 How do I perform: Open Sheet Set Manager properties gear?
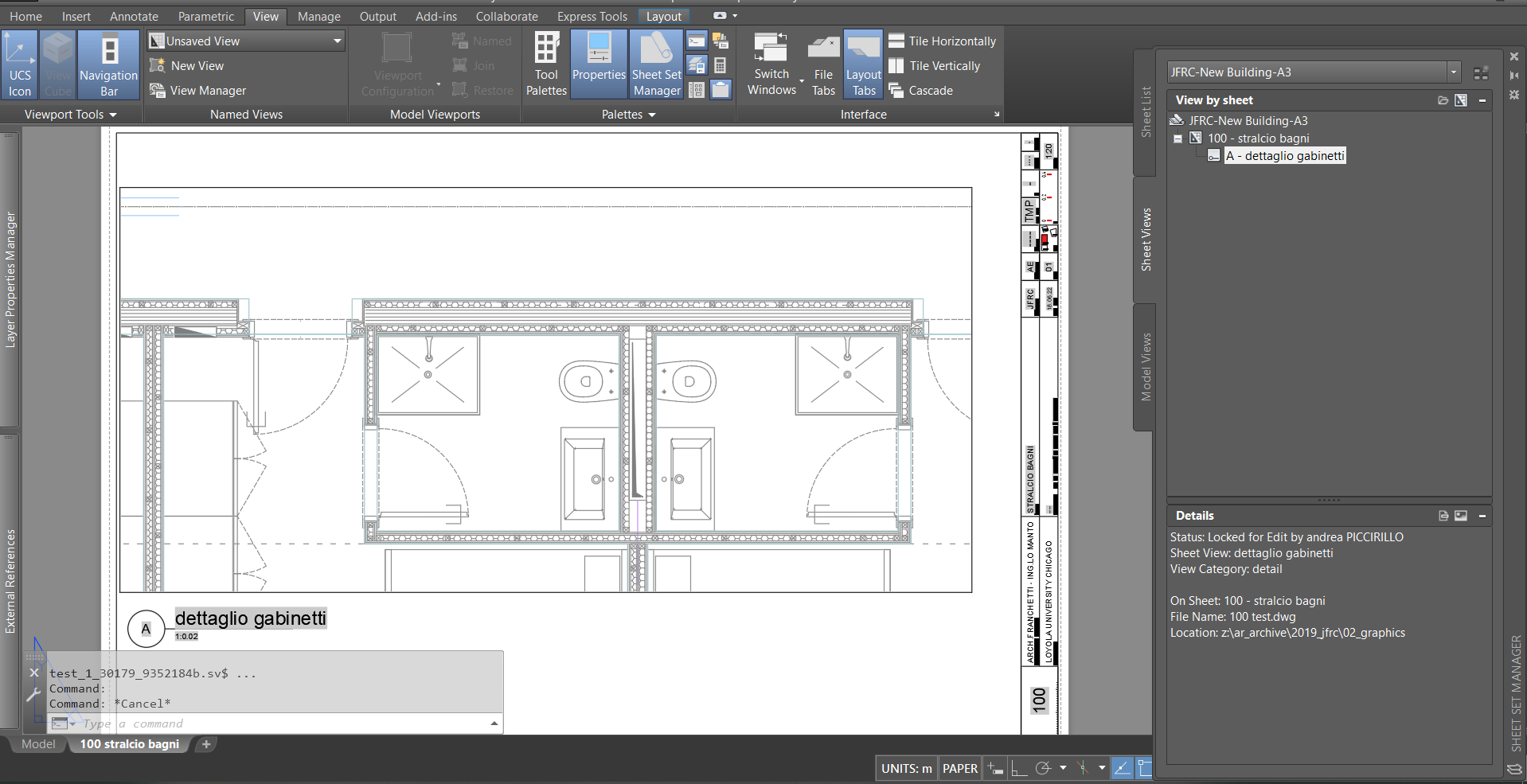point(1514,95)
